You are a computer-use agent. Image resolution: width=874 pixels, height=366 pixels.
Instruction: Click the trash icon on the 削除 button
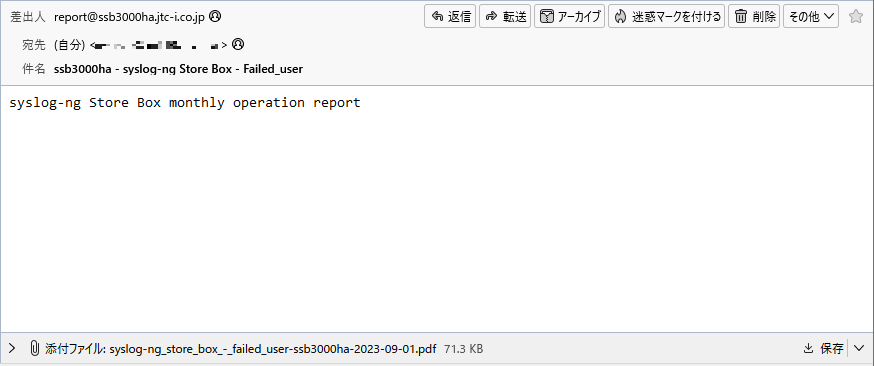click(x=741, y=17)
